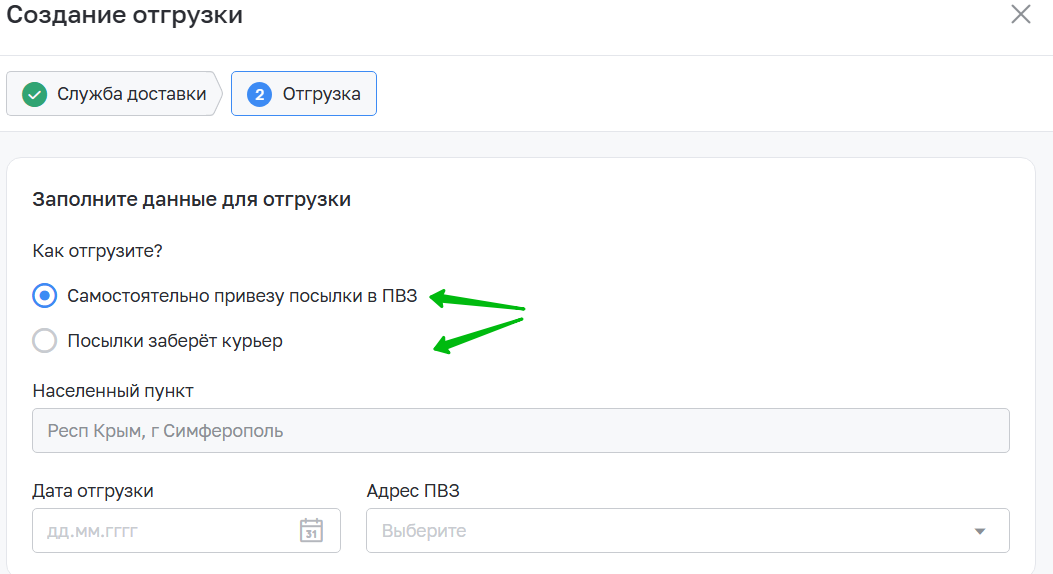Screen dimensions: 1053x574
Task: Select Посылки заберёт курьер radio option
Action: pos(45,340)
